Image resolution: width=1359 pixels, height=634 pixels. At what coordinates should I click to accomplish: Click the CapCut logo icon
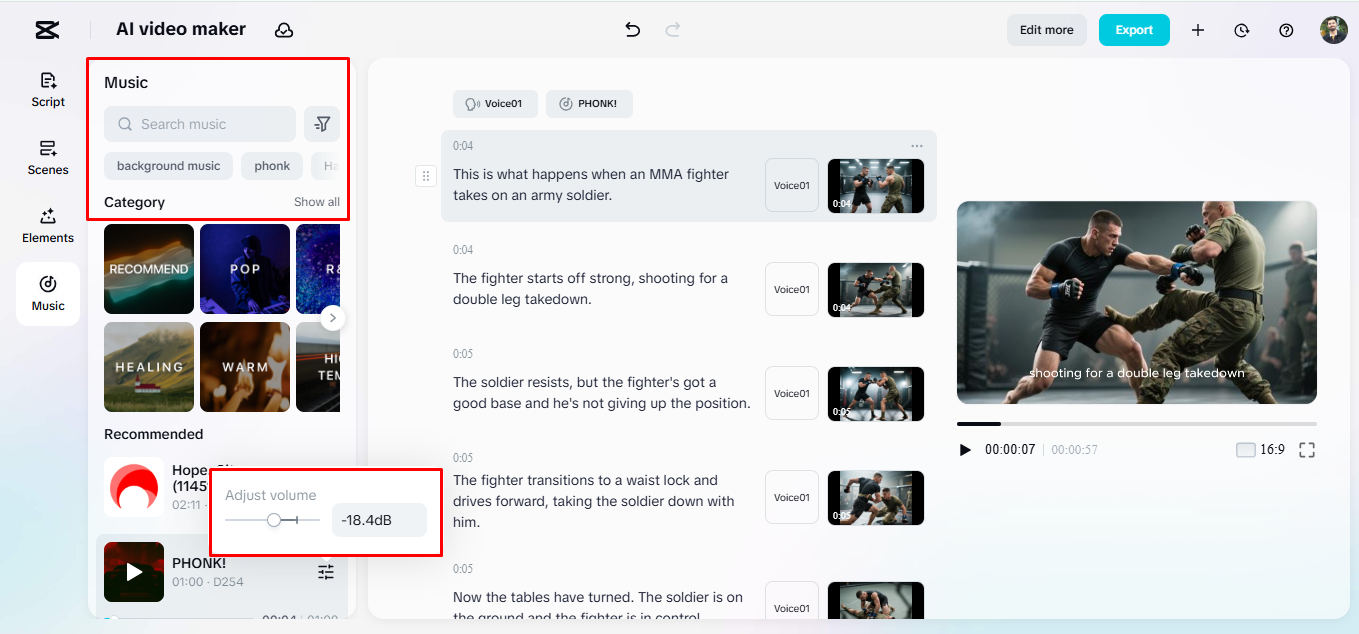coord(47,30)
